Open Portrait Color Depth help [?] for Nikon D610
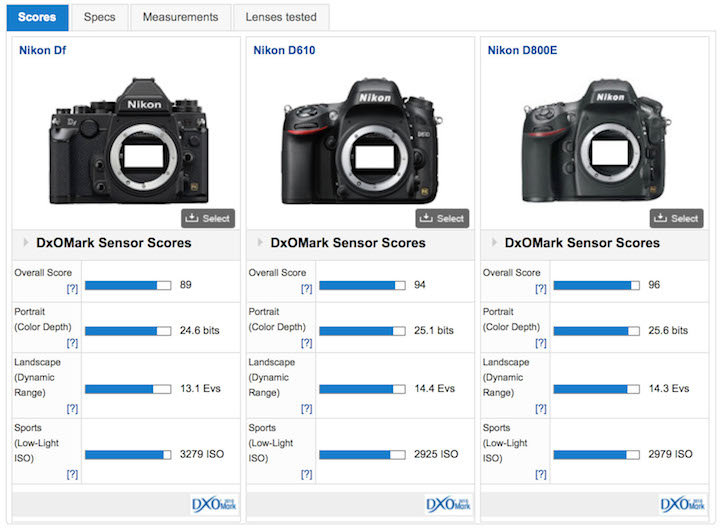This screenshot has width=720, height=532. [x=306, y=343]
